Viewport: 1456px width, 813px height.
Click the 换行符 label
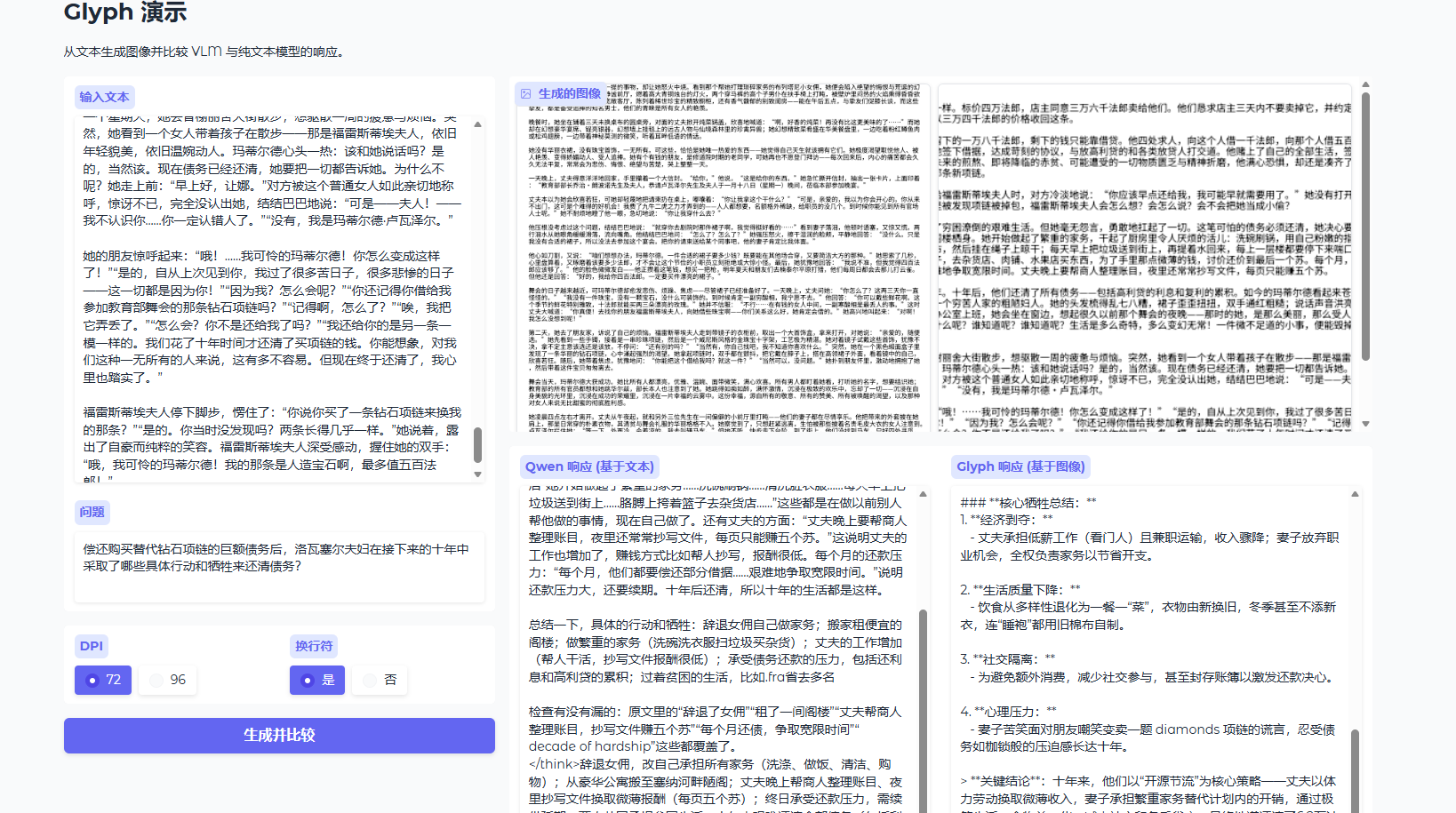click(314, 646)
